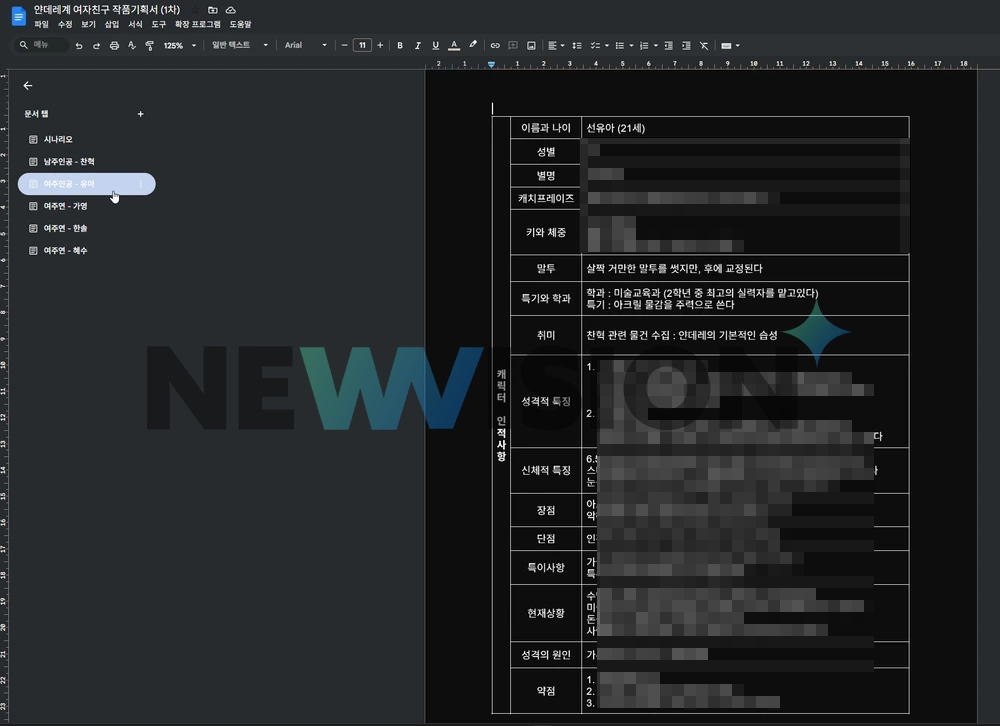Open the Arial font dropdown
The image size is (1000, 726).
tap(305, 46)
